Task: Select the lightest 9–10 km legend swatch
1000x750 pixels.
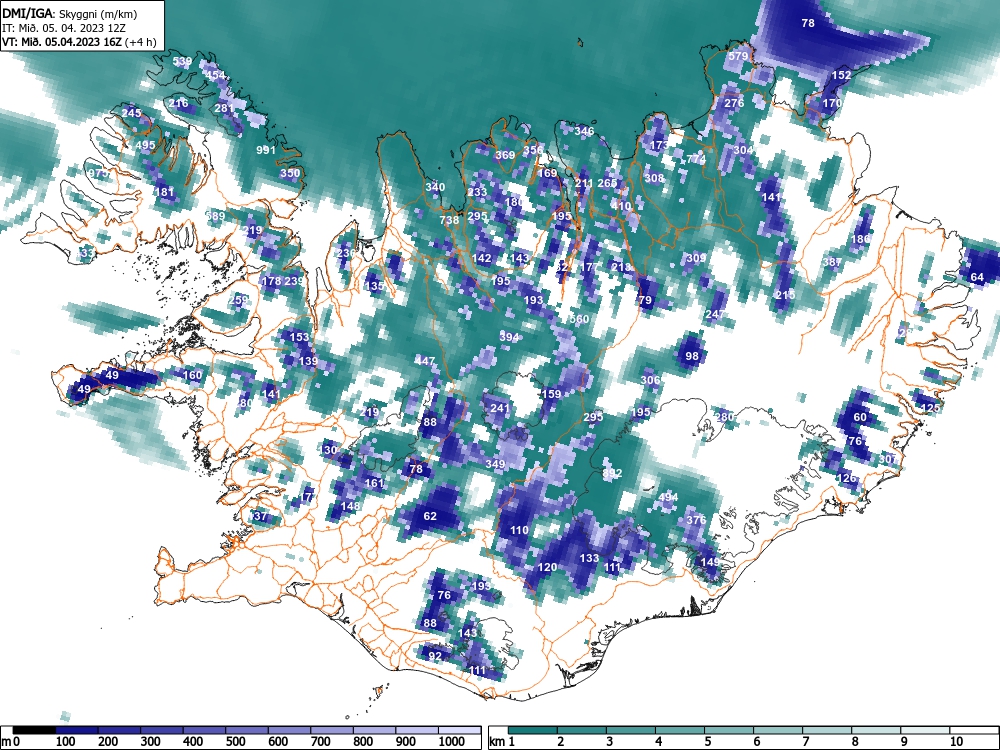Action: point(925,730)
